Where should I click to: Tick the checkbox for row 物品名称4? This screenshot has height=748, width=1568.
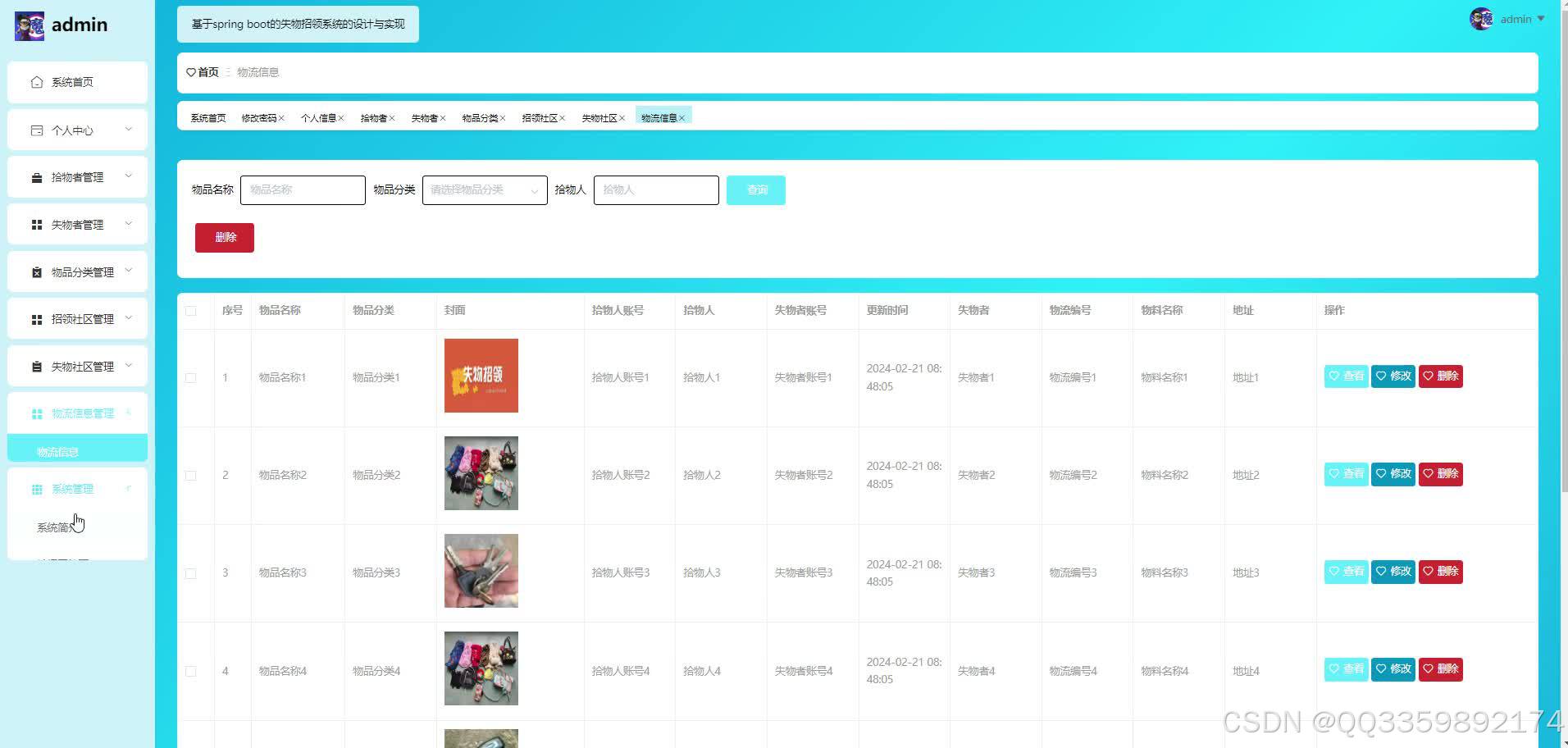(x=191, y=671)
